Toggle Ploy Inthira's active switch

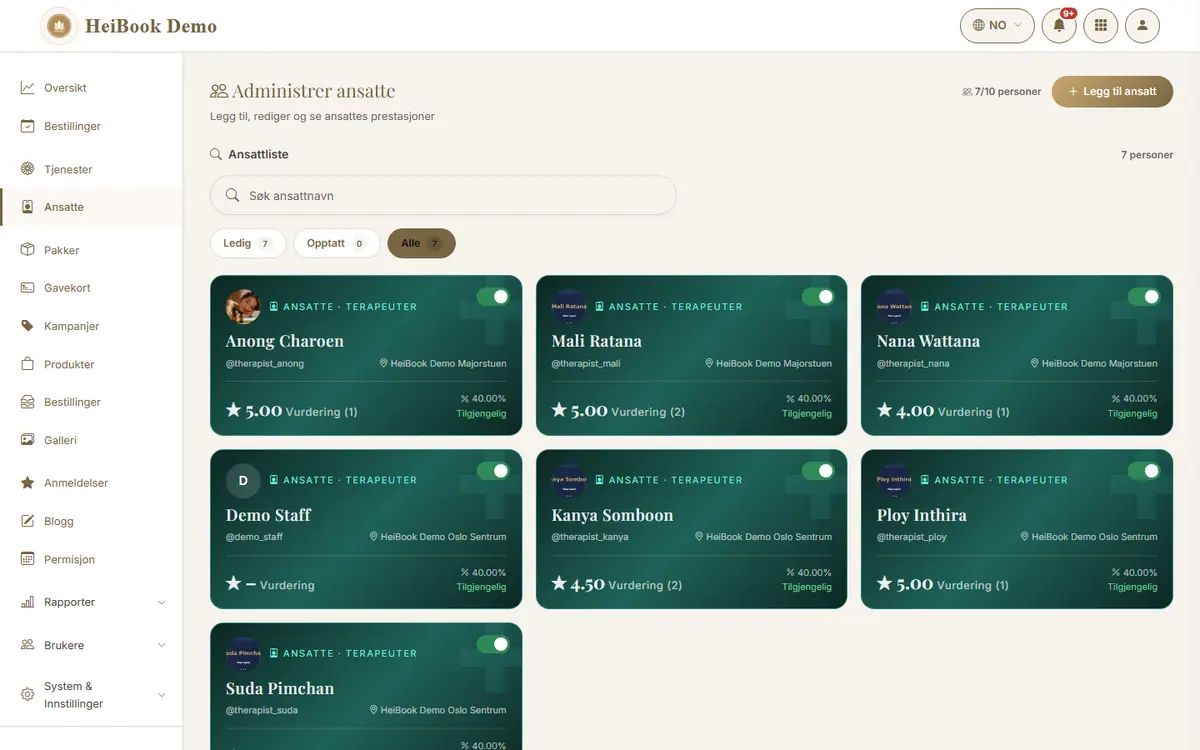(1144, 471)
